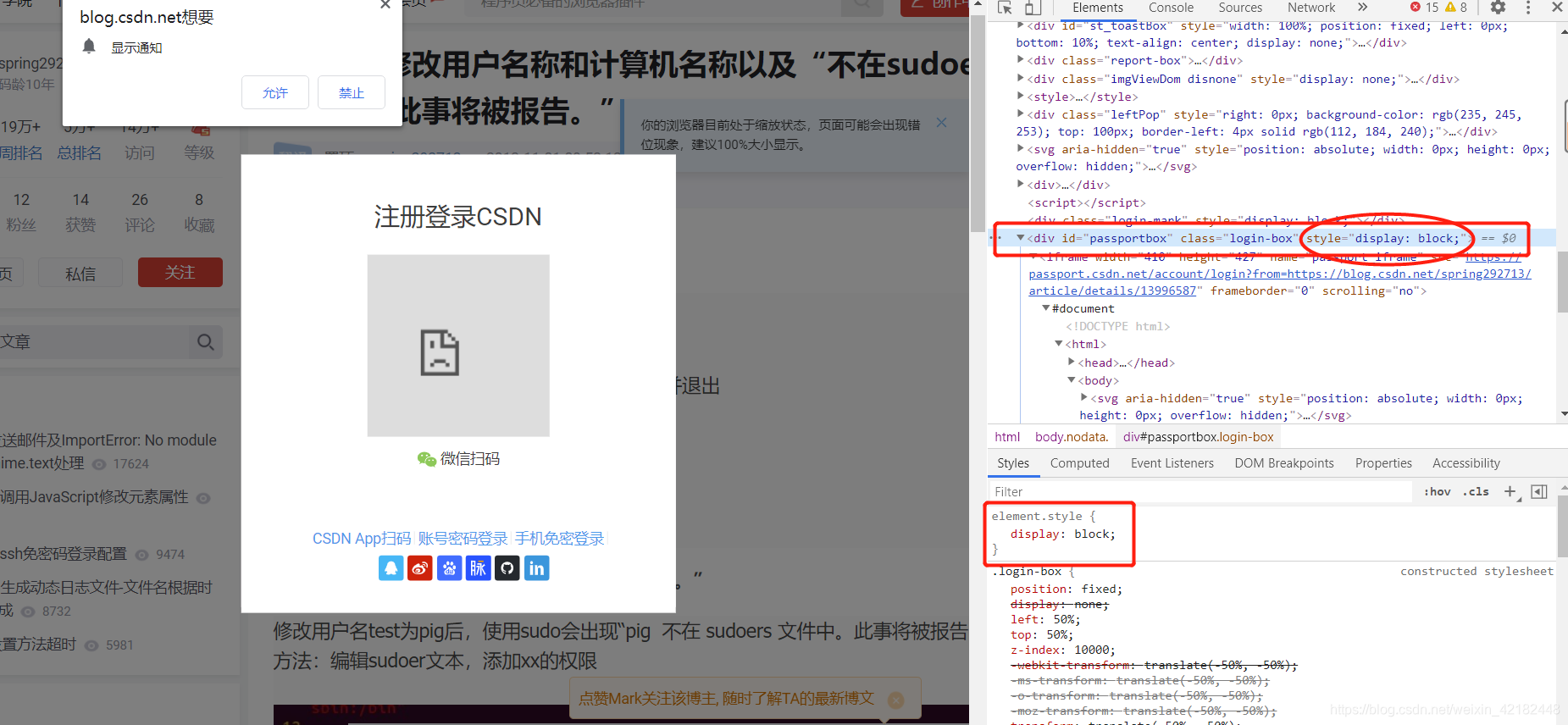
Task: Click the search magnifier icon in sidebar
Action: pos(205,342)
